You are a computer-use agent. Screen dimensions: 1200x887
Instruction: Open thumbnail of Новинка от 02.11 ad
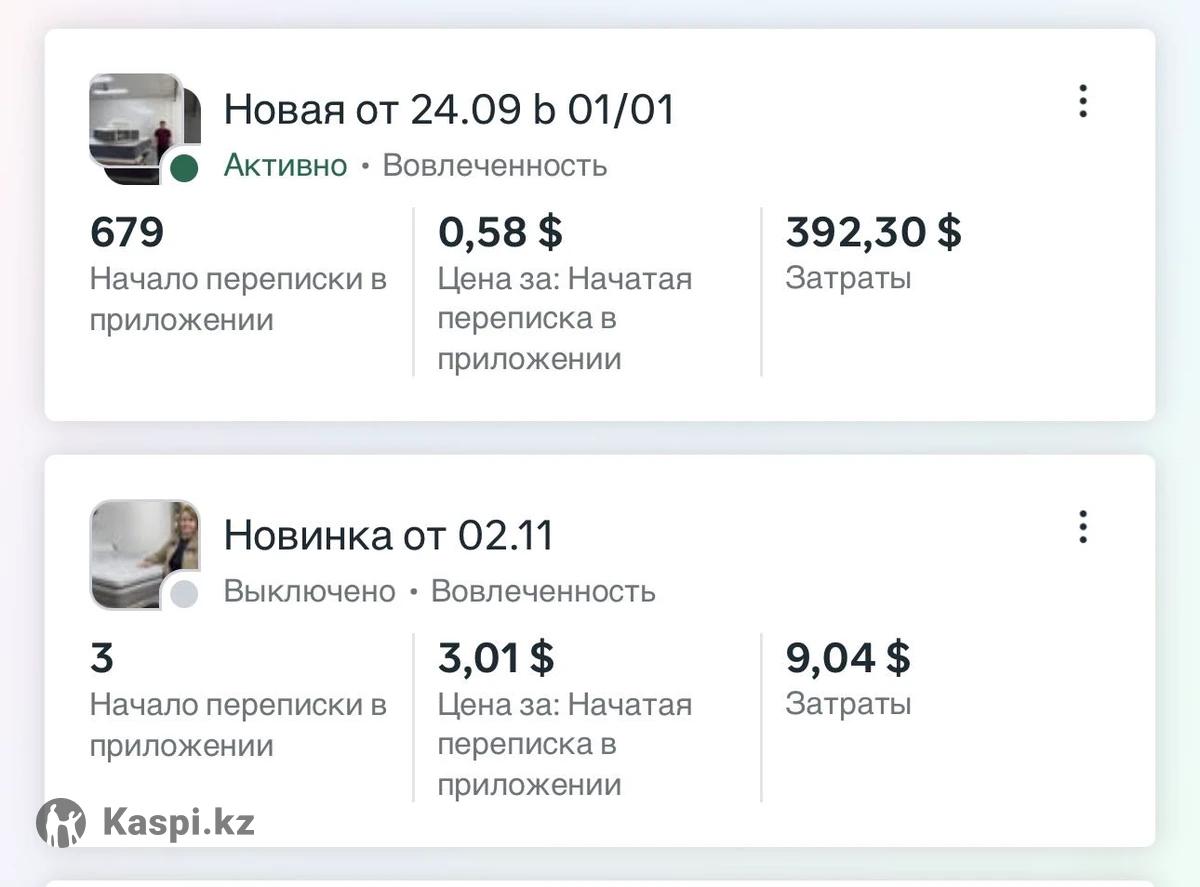[x=140, y=550]
